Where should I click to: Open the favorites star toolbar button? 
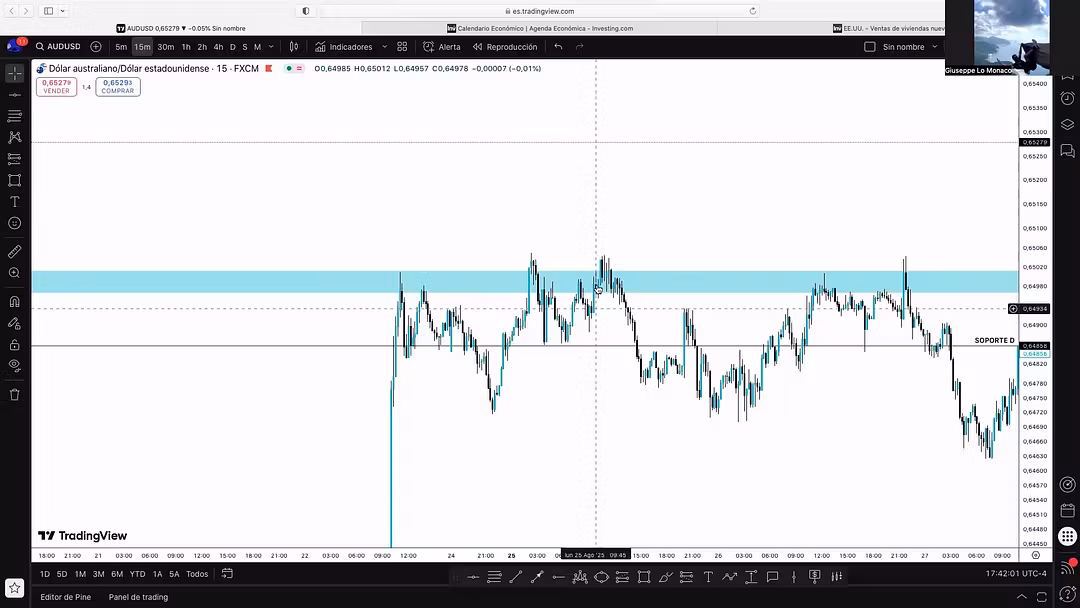pyautogui.click(x=14, y=588)
